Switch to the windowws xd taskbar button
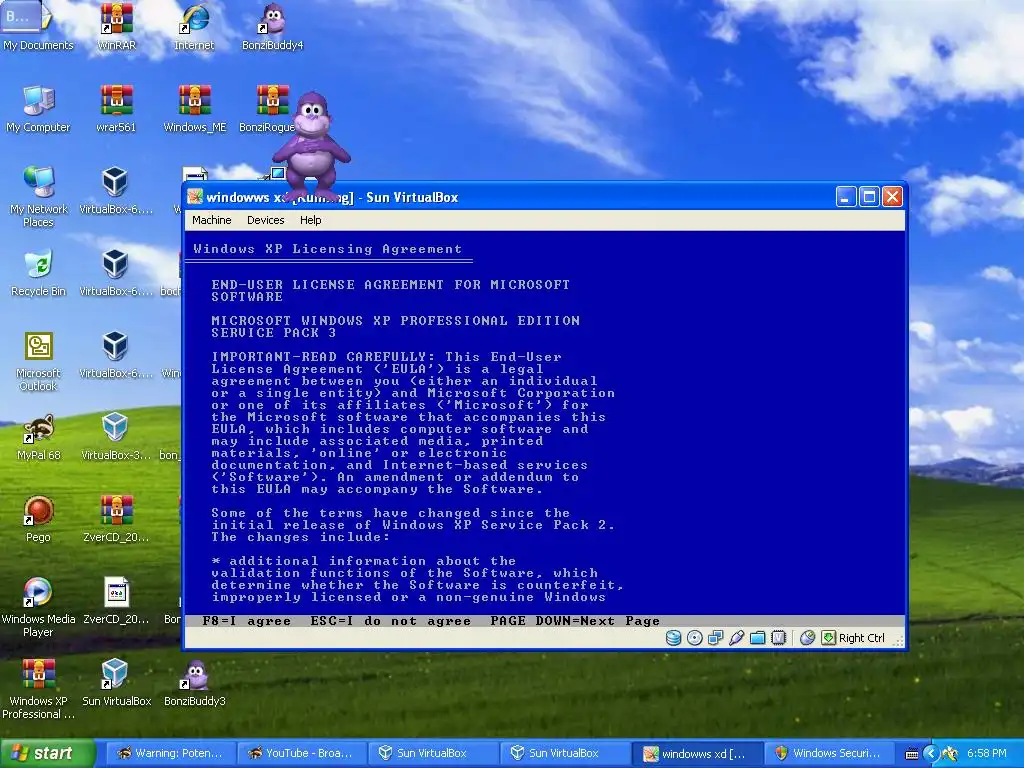 696,754
